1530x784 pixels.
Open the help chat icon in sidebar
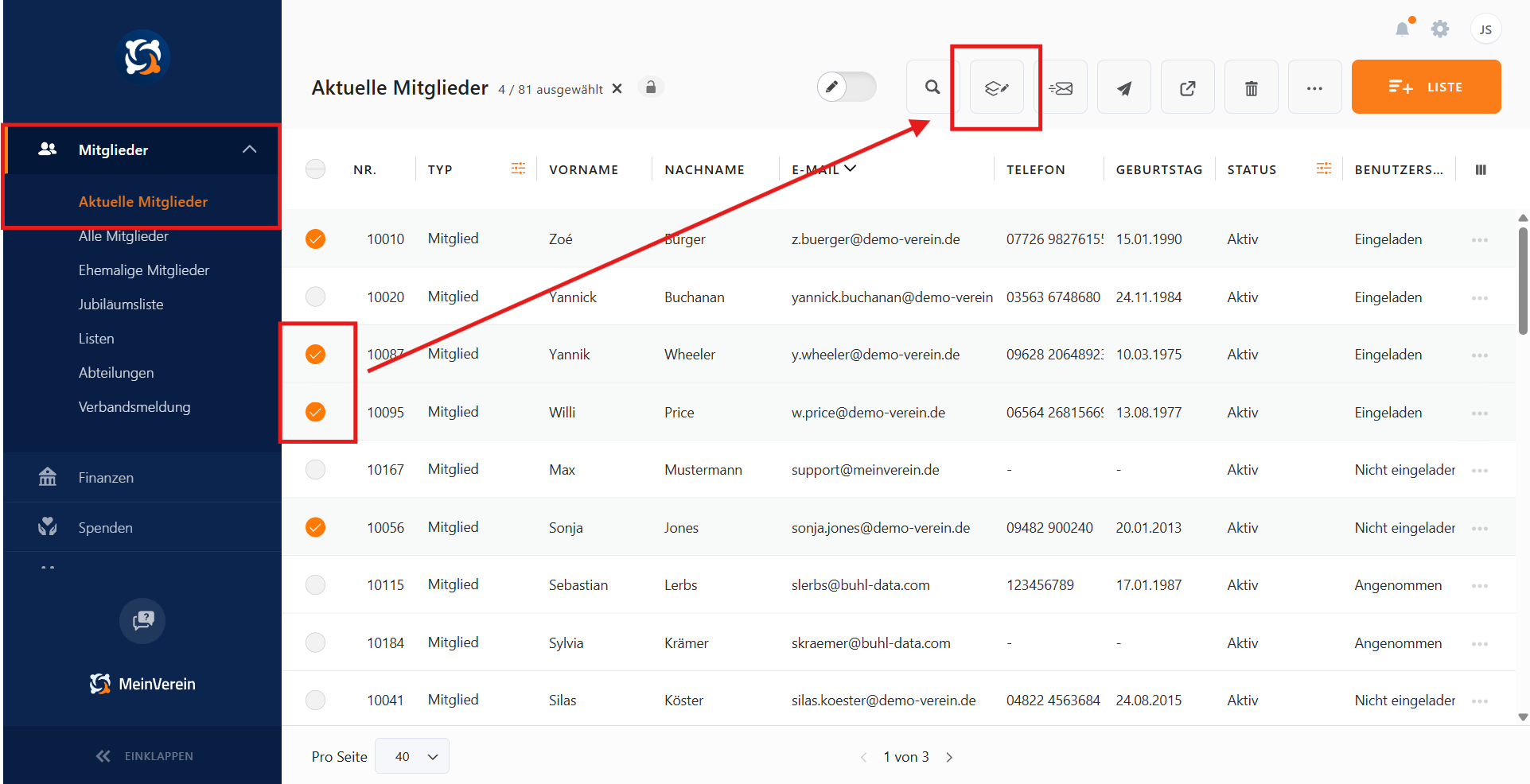pyautogui.click(x=142, y=620)
